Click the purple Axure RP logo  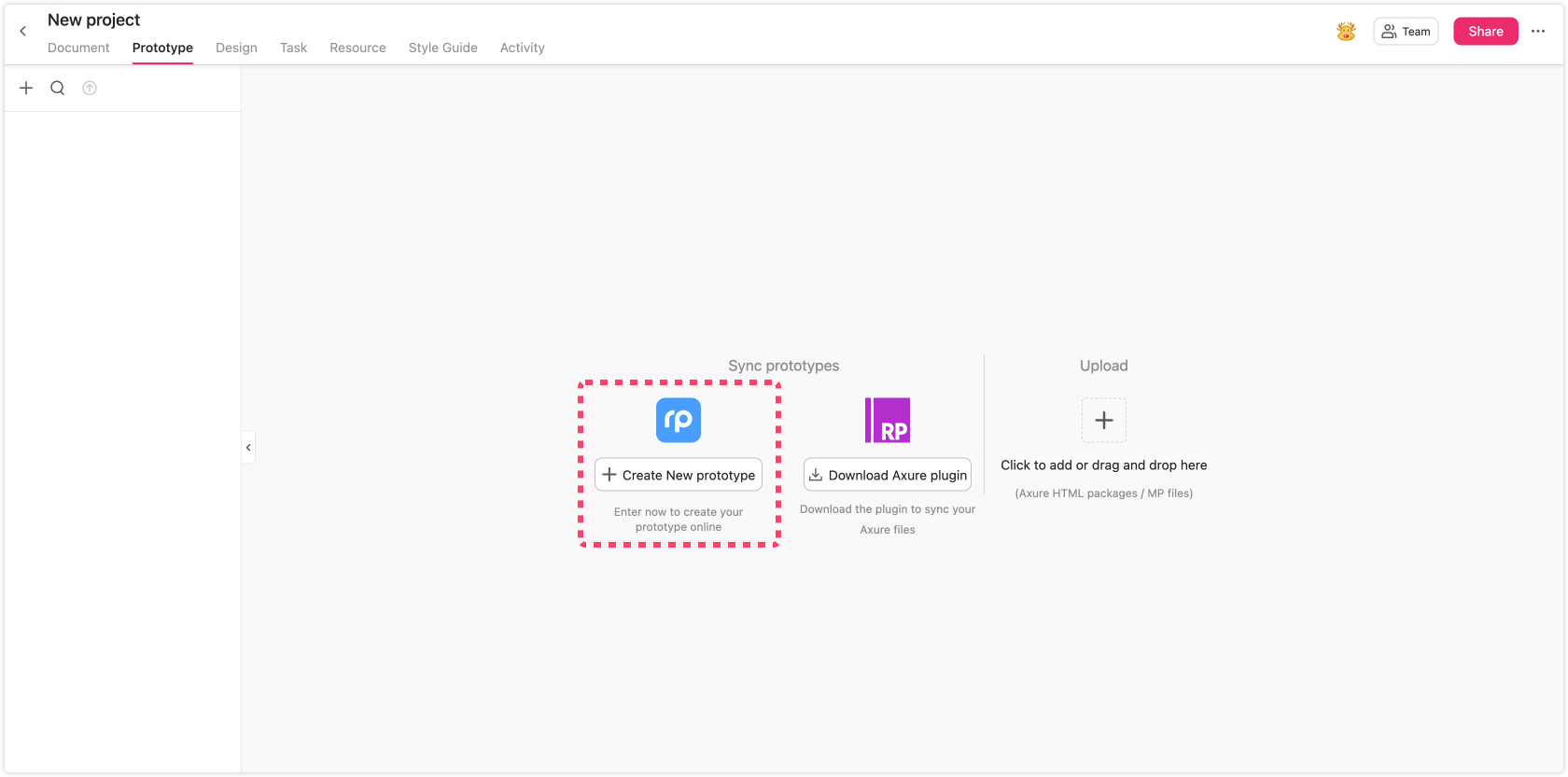pos(888,420)
